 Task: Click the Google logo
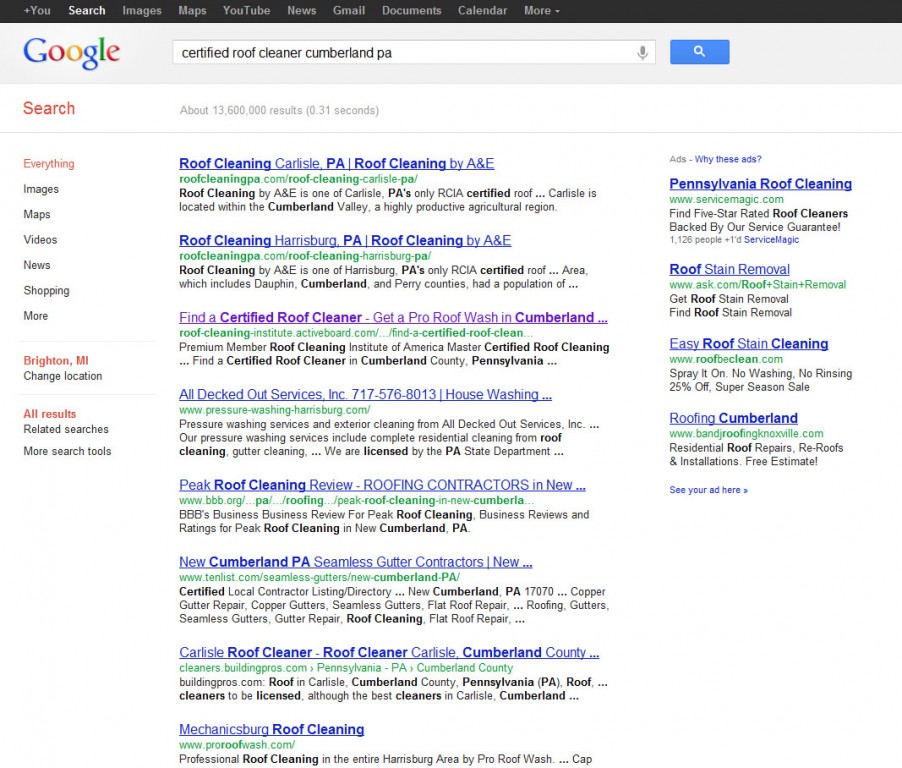(x=71, y=52)
